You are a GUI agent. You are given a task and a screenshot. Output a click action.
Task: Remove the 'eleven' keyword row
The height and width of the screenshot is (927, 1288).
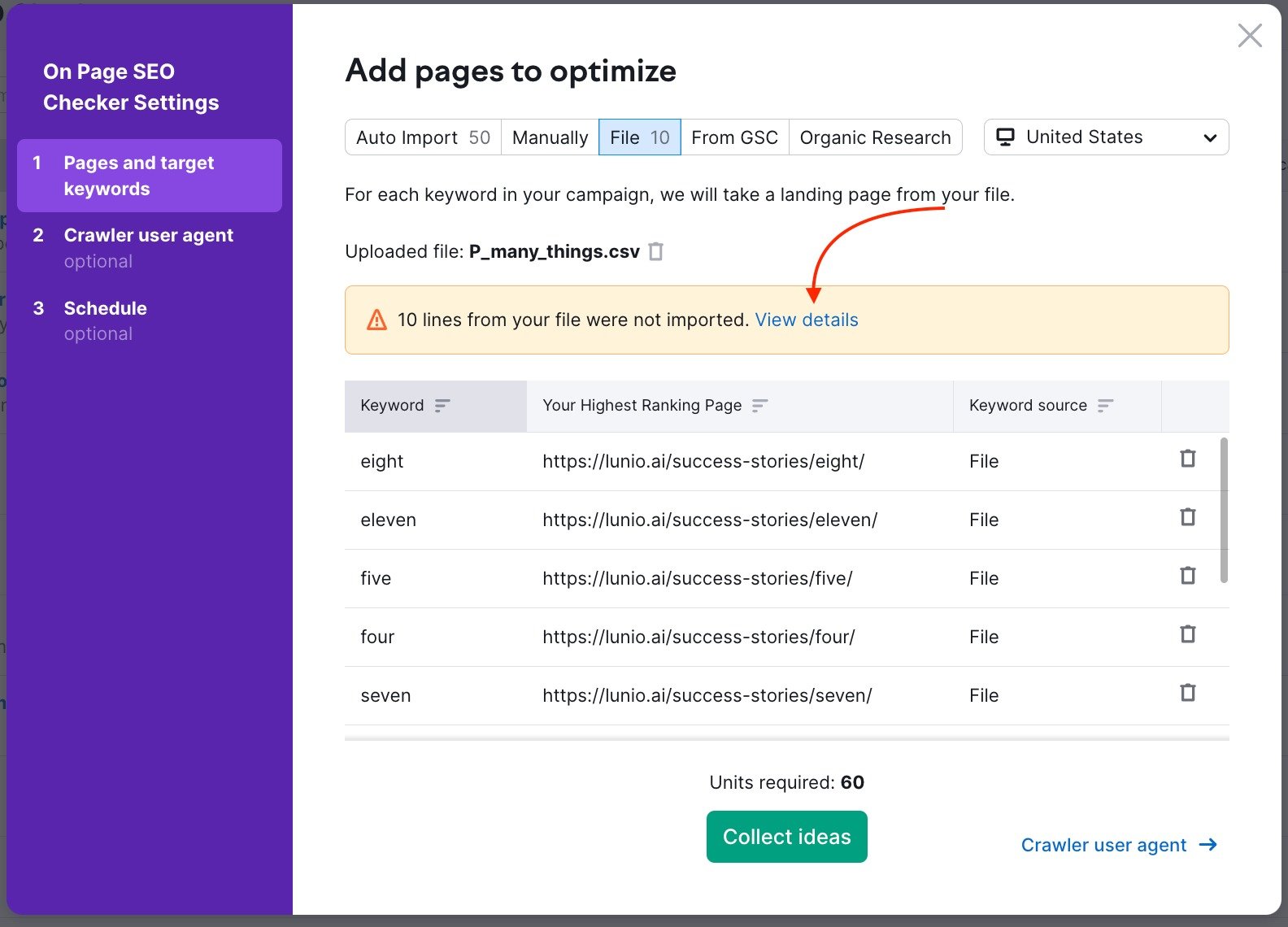(1187, 517)
